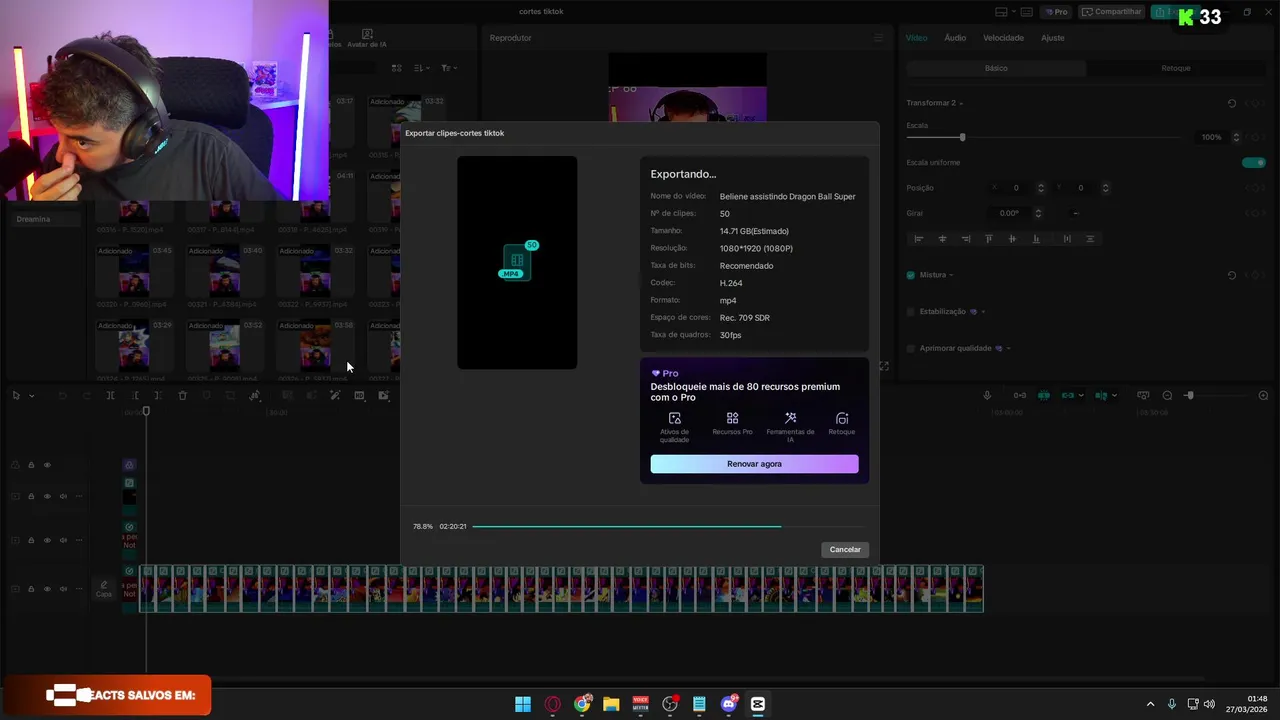Collapse the Transformar 2 section

click(961, 103)
